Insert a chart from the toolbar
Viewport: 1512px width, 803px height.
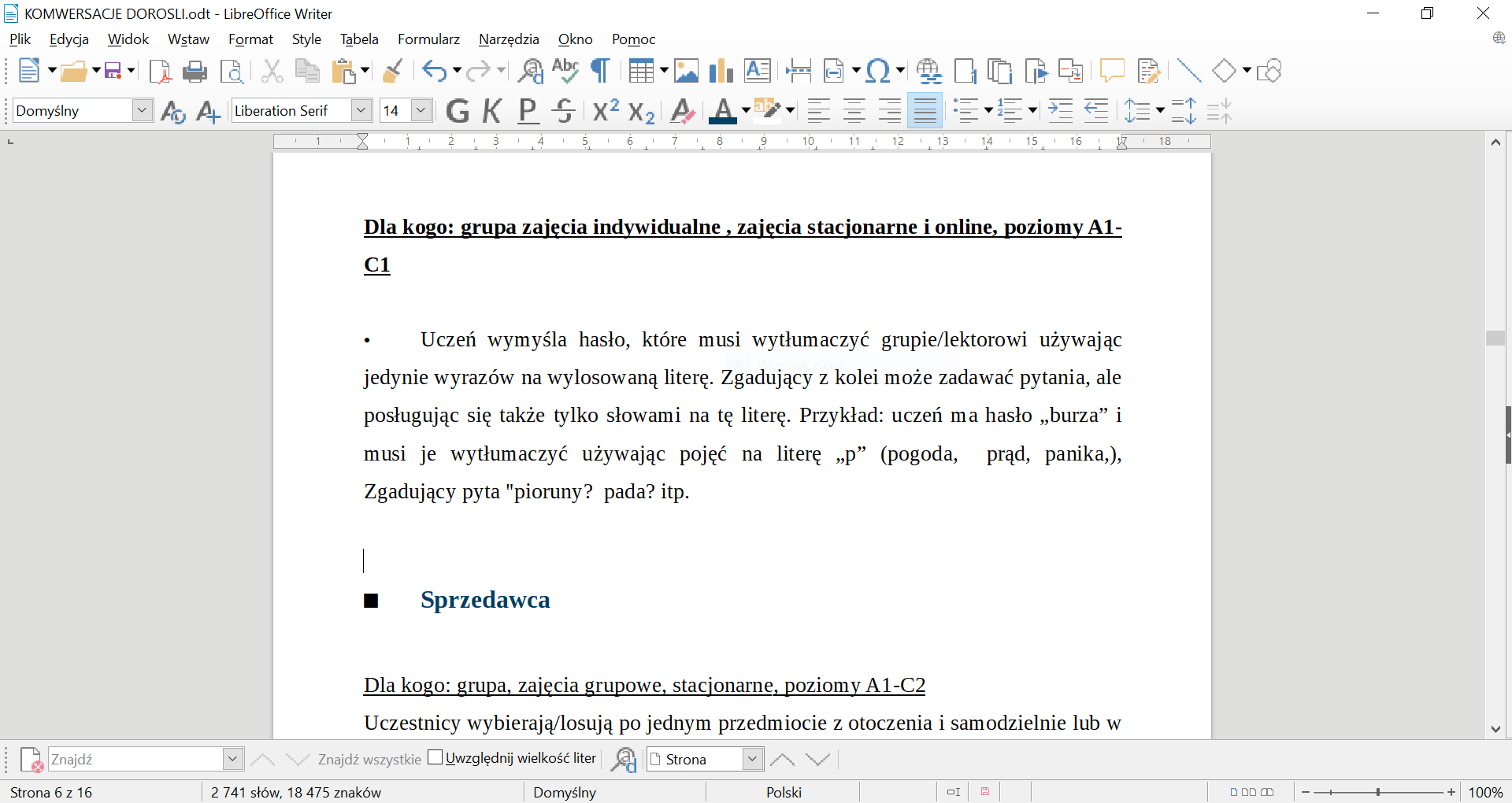coord(721,72)
